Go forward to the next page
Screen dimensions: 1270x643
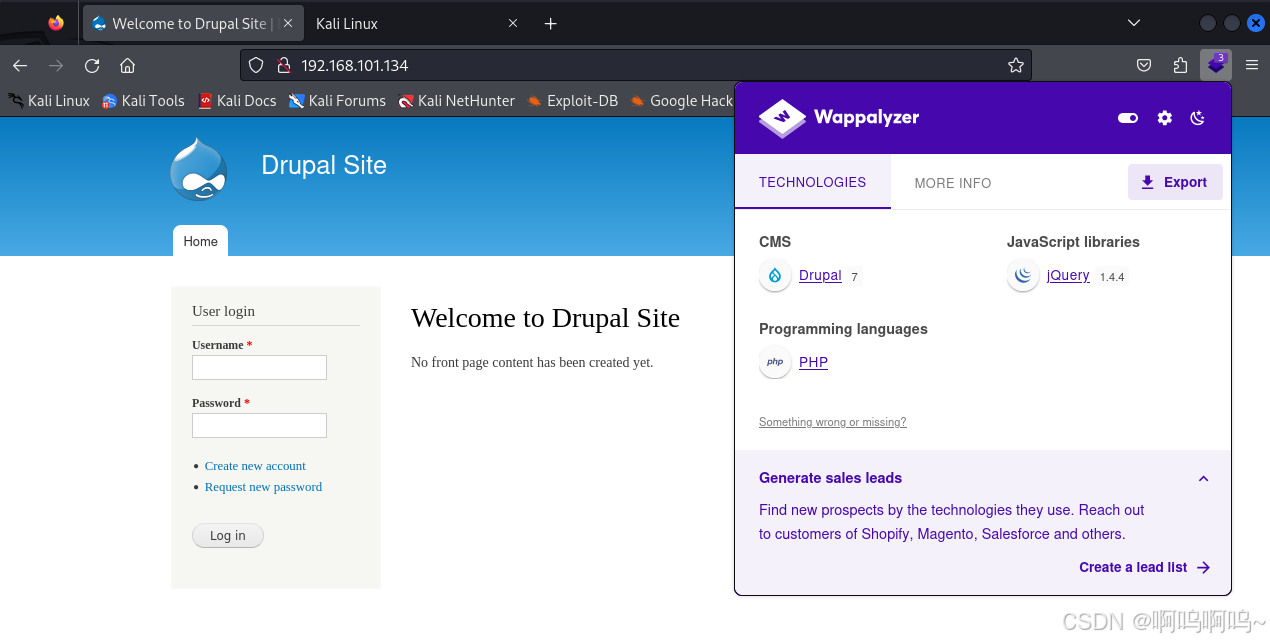point(56,65)
